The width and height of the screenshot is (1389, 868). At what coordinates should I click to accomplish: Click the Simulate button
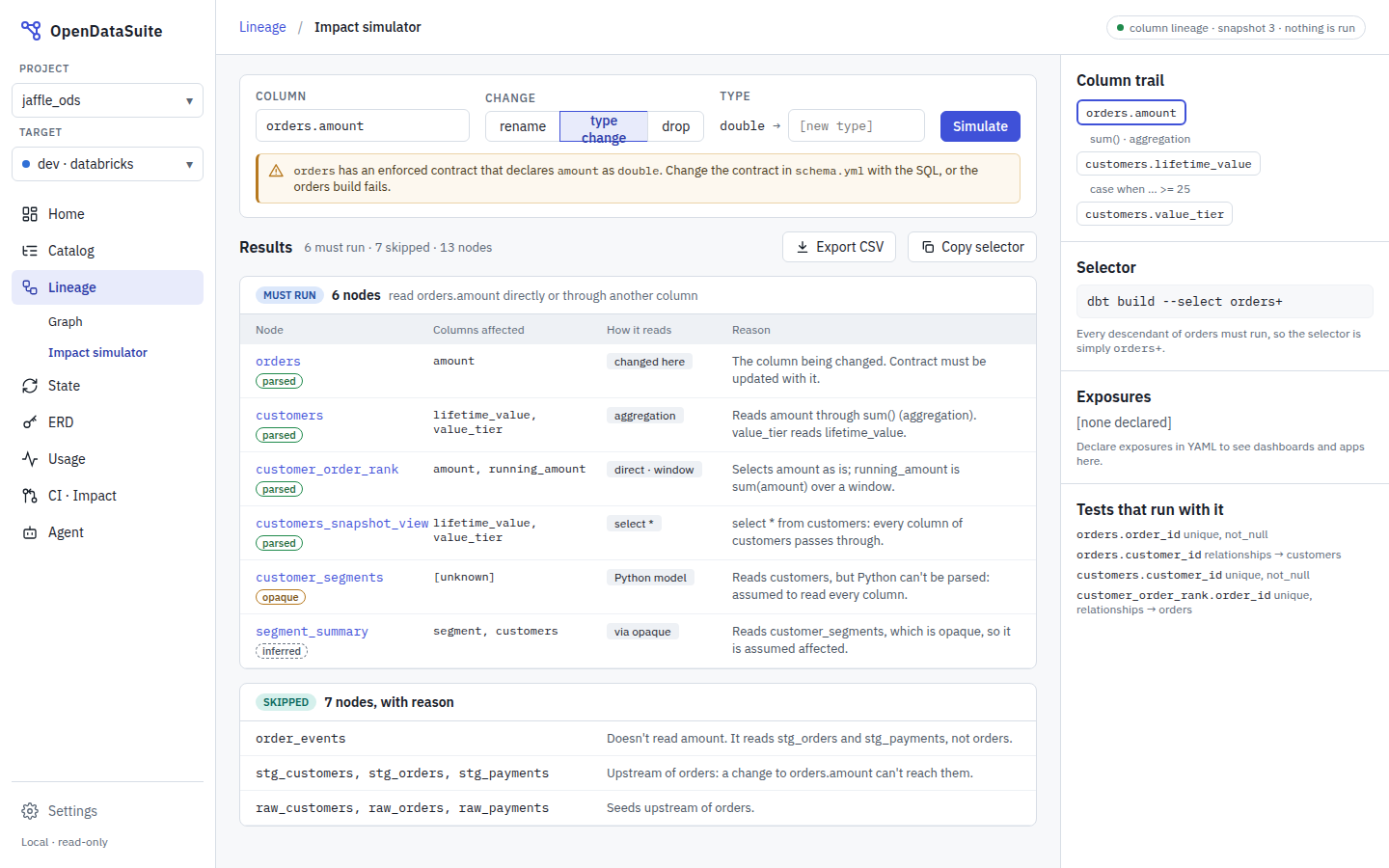(x=980, y=126)
